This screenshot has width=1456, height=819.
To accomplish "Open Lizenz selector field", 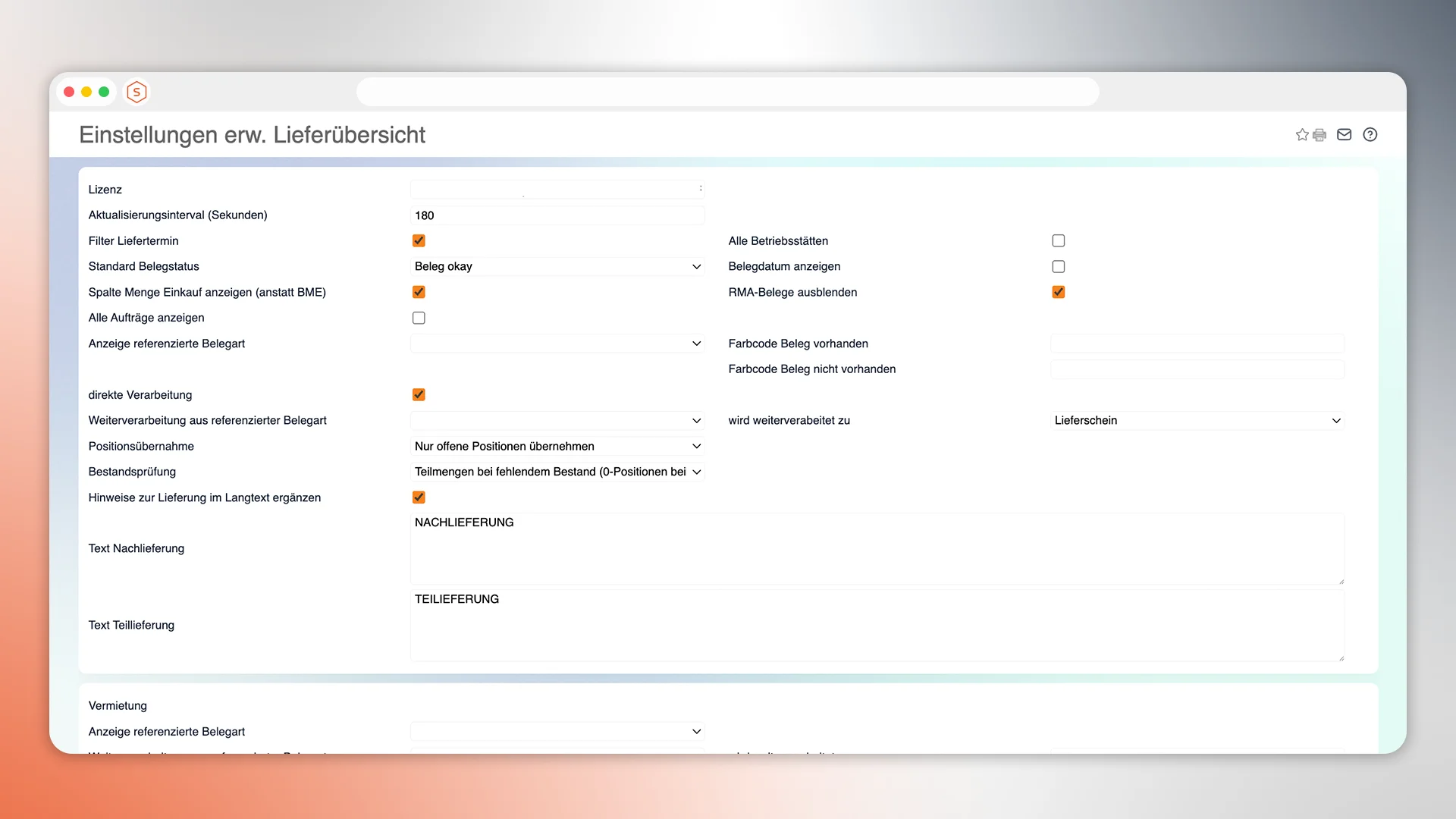I will point(557,189).
